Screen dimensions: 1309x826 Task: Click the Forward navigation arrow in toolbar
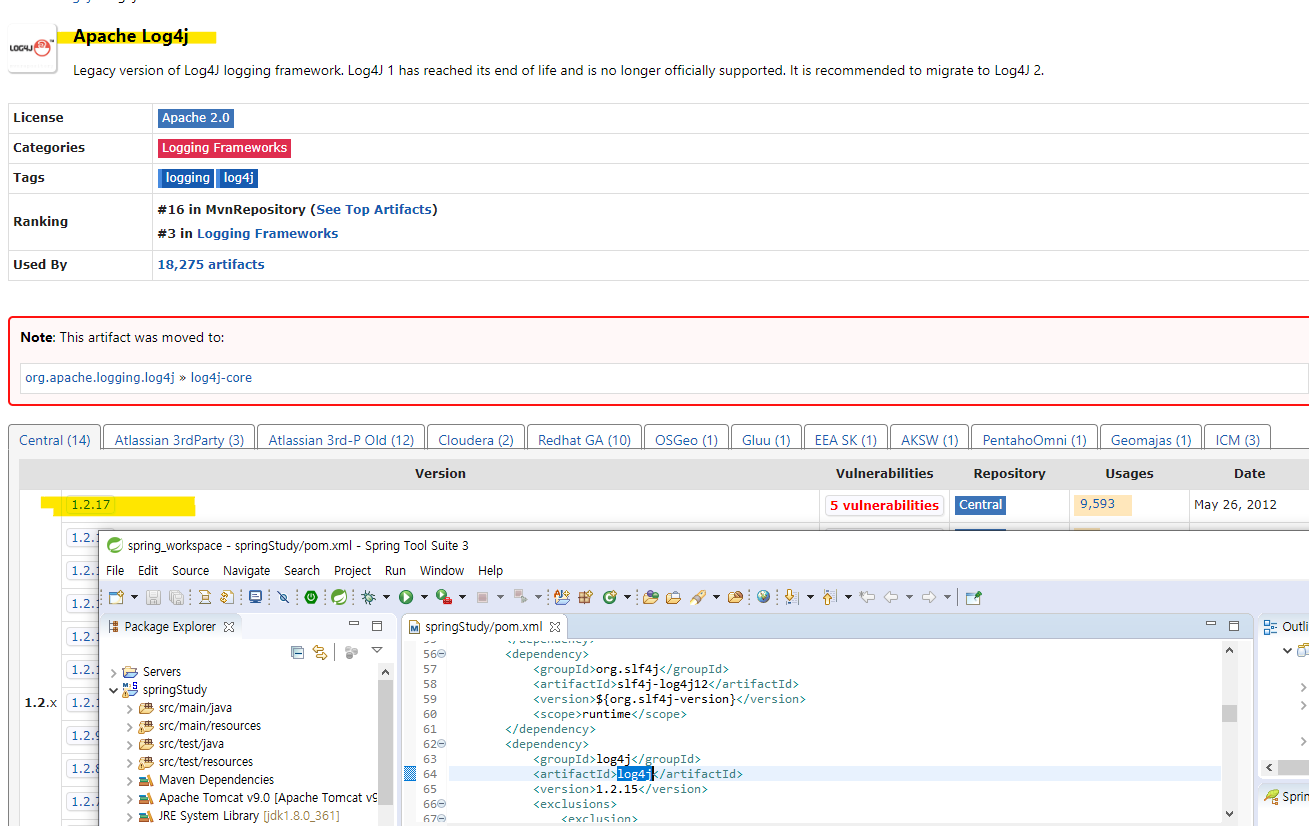pos(928,597)
